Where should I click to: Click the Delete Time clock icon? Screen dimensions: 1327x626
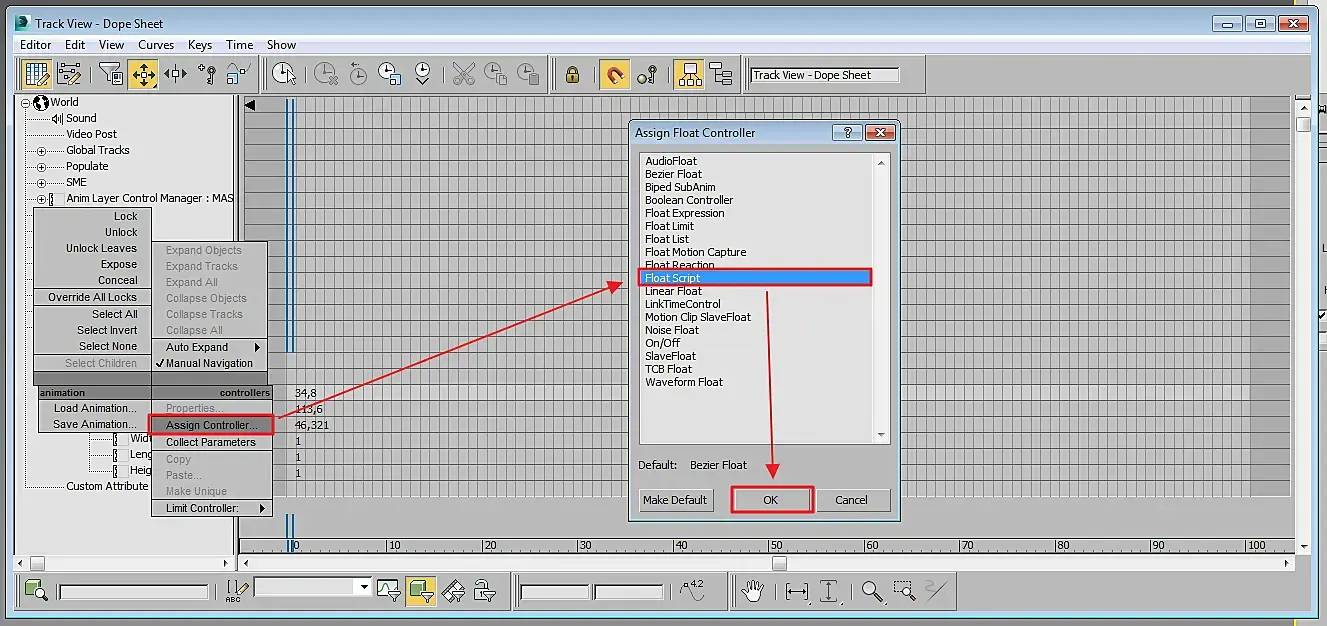(x=326, y=74)
